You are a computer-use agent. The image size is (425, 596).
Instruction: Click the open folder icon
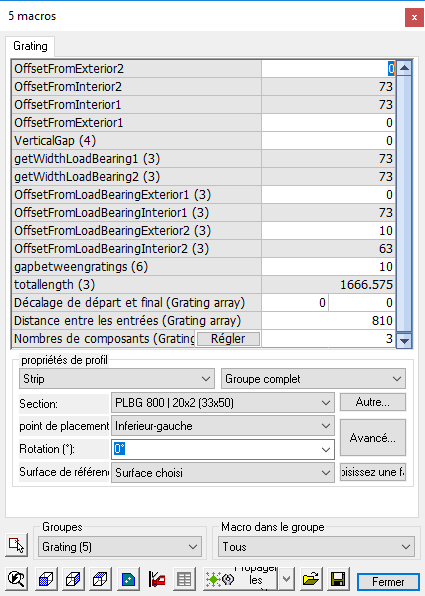tap(311, 579)
